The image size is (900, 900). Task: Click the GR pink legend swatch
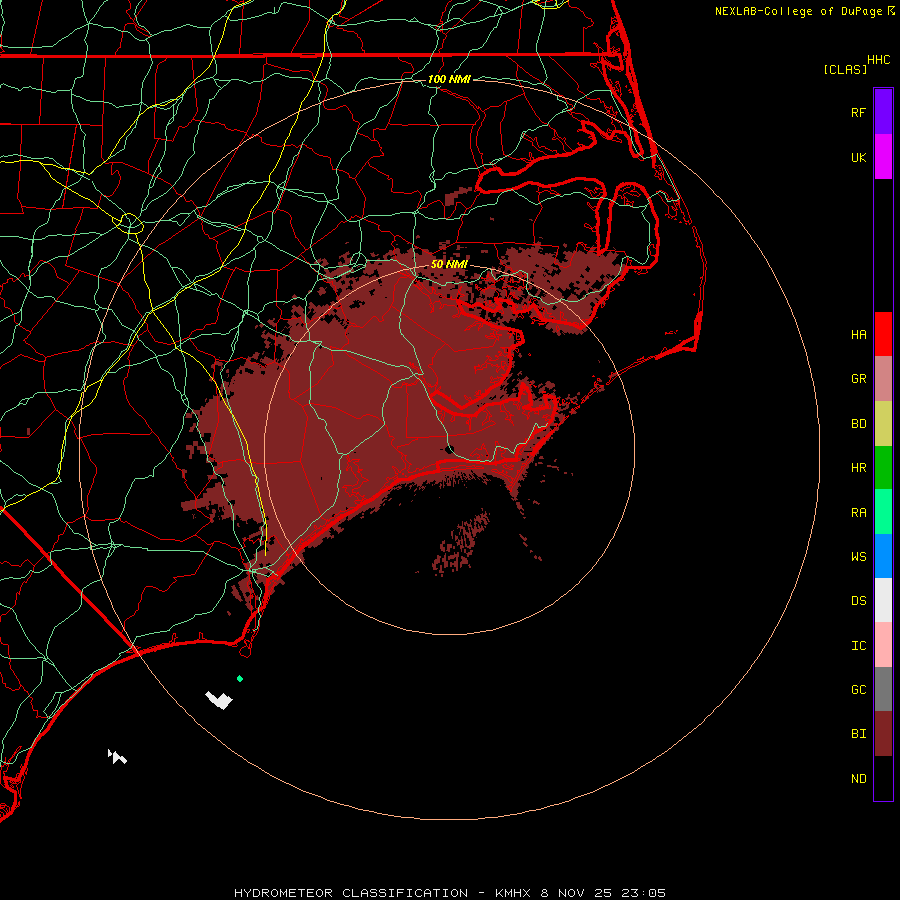883,379
